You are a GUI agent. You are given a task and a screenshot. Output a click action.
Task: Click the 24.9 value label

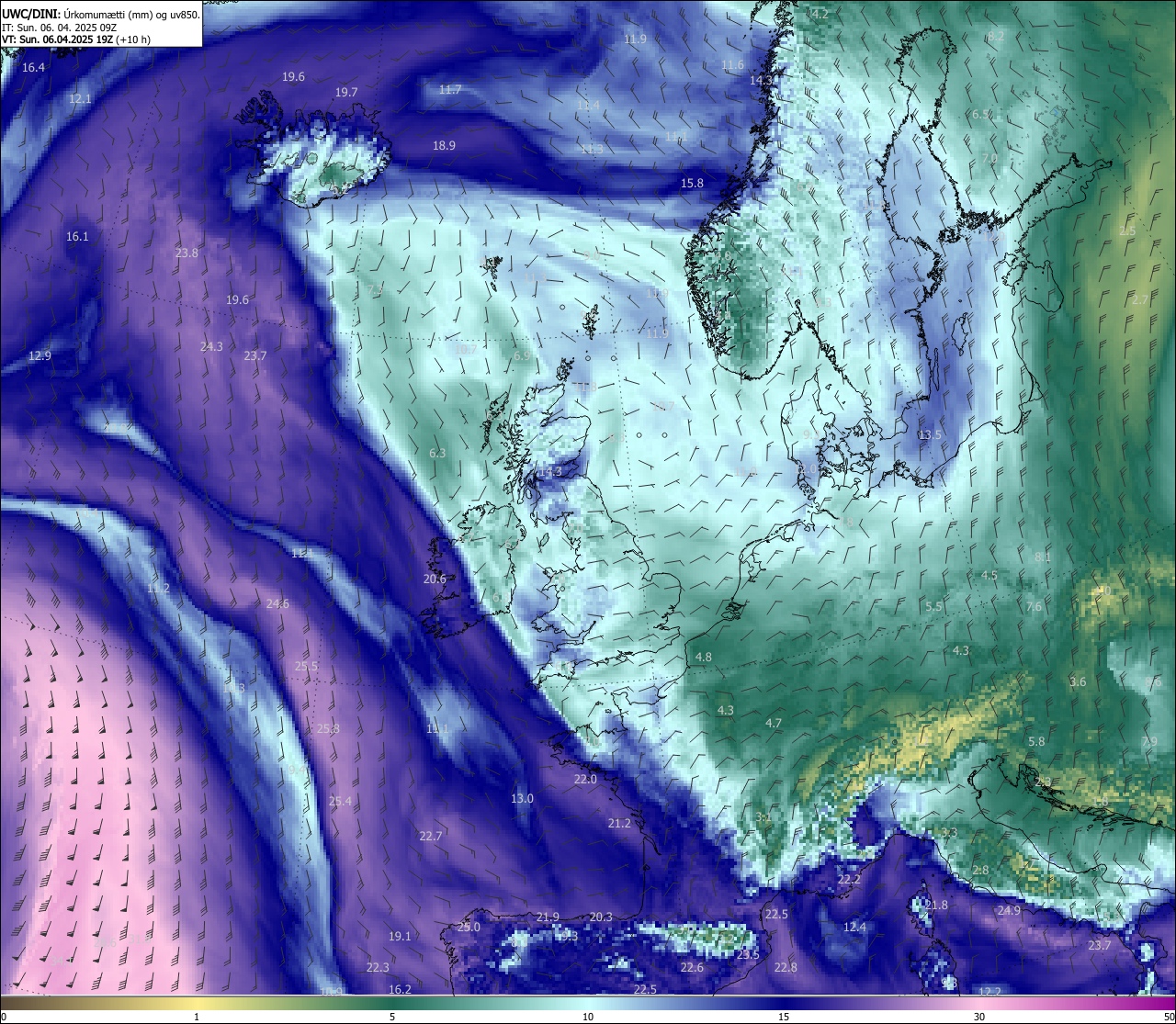1009,911
